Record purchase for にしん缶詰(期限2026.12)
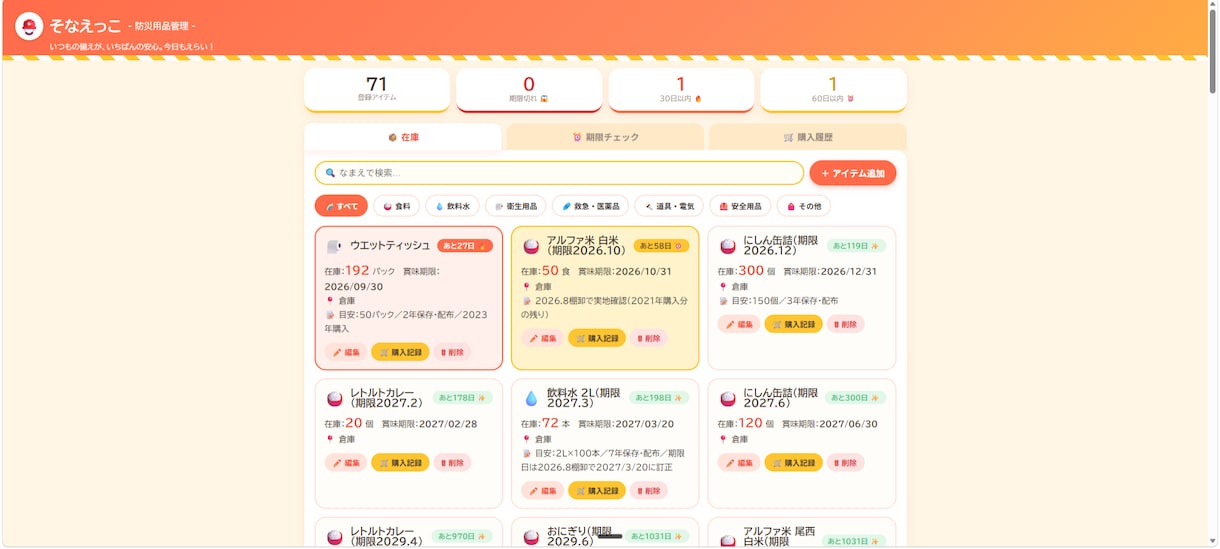 (x=794, y=324)
